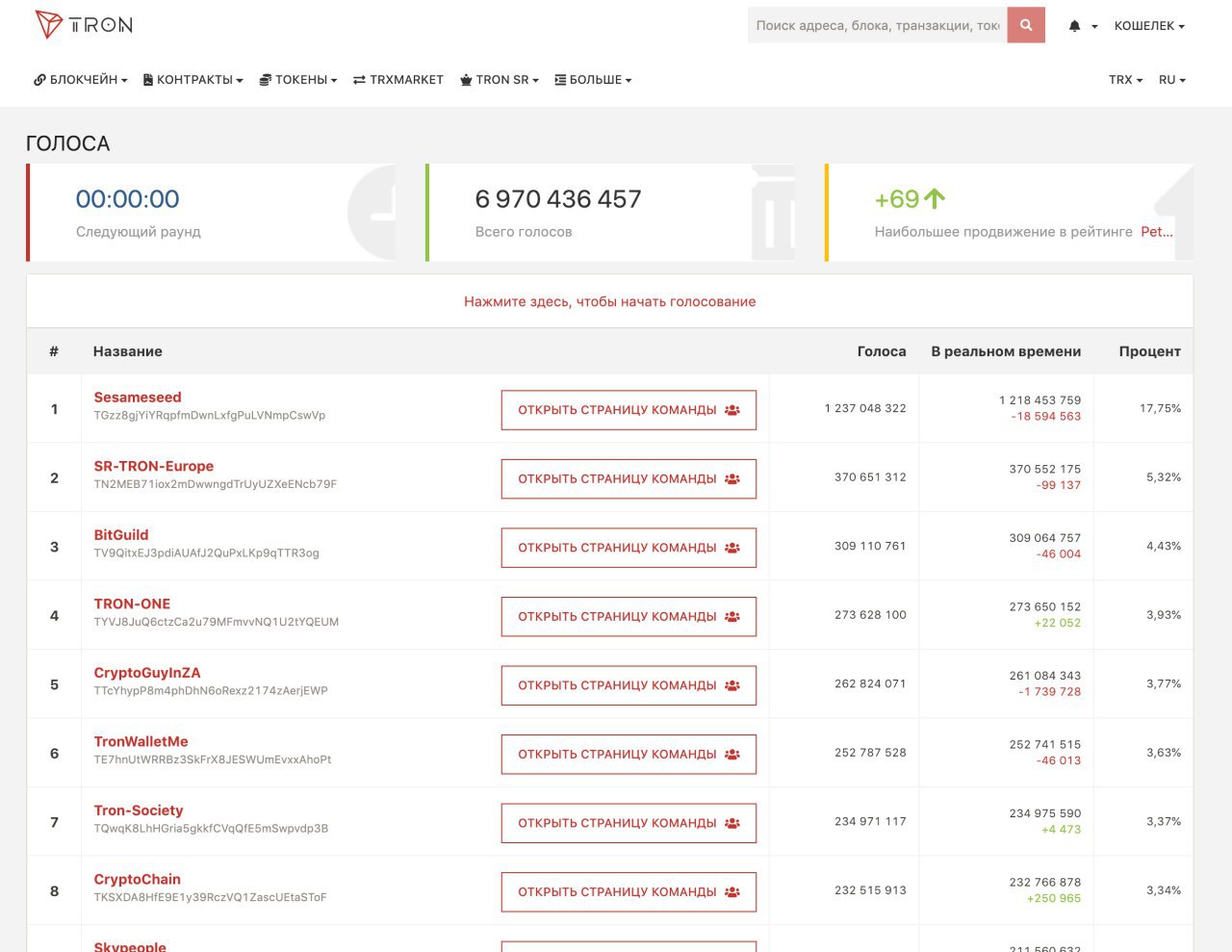Viewport: 1232px width, 952px height.
Task: Click the +22 052 change value
Action: (x=1058, y=623)
